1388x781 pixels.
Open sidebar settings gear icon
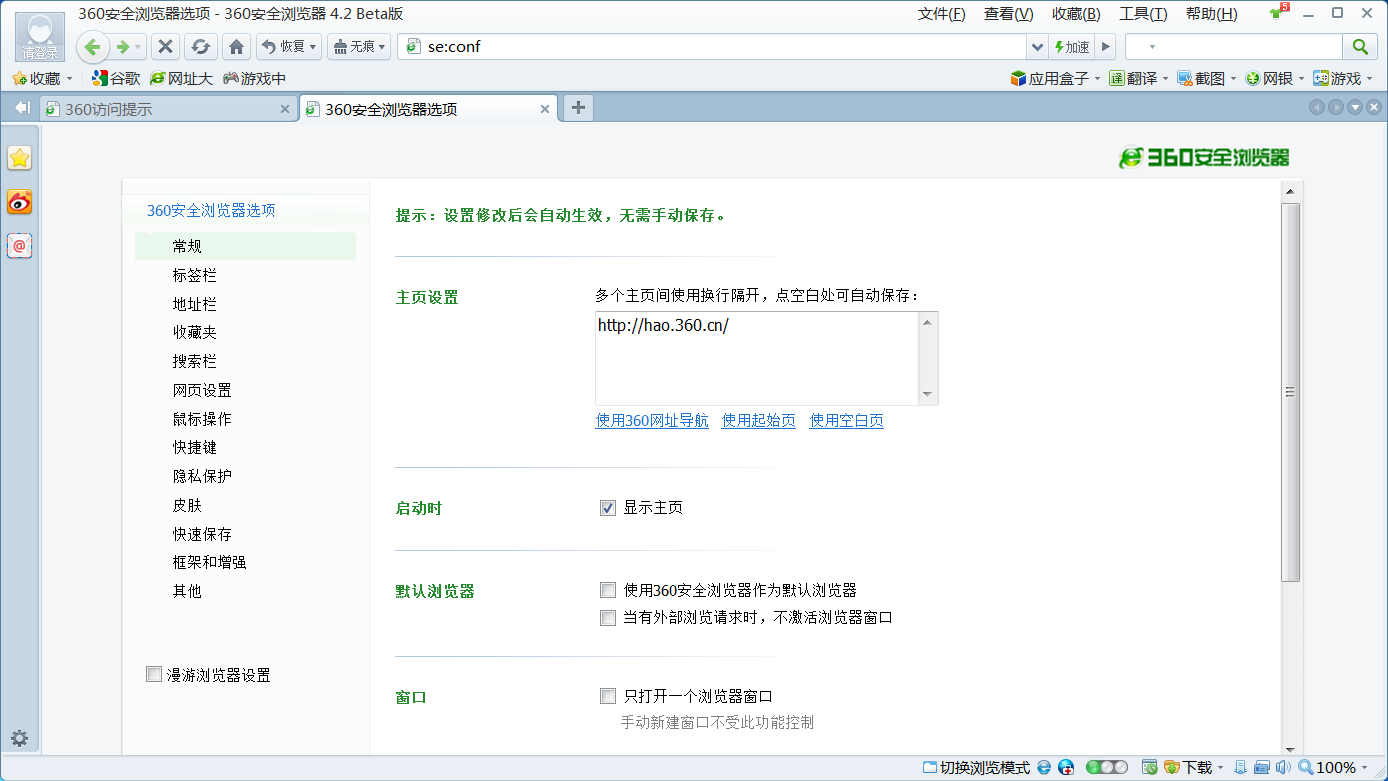pyautogui.click(x=19, y=739)
